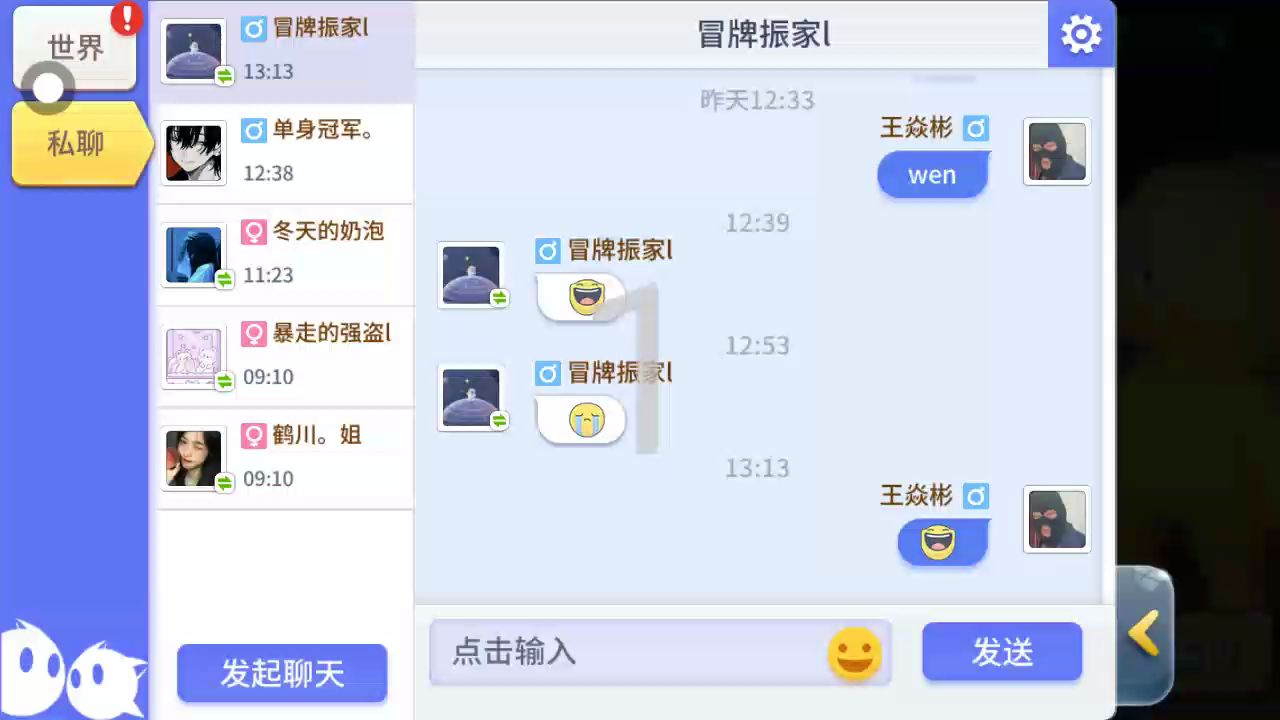Click the 发送 send button

click(1002, 652)
